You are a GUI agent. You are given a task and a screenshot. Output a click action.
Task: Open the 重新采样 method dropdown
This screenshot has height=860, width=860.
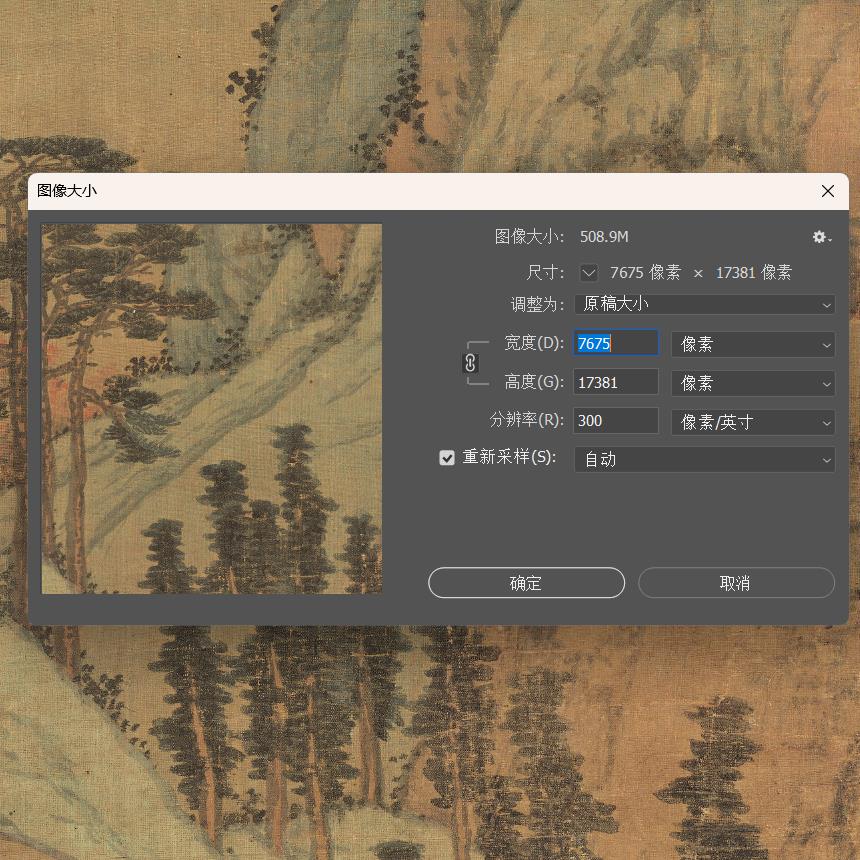(x=705, y=459)
